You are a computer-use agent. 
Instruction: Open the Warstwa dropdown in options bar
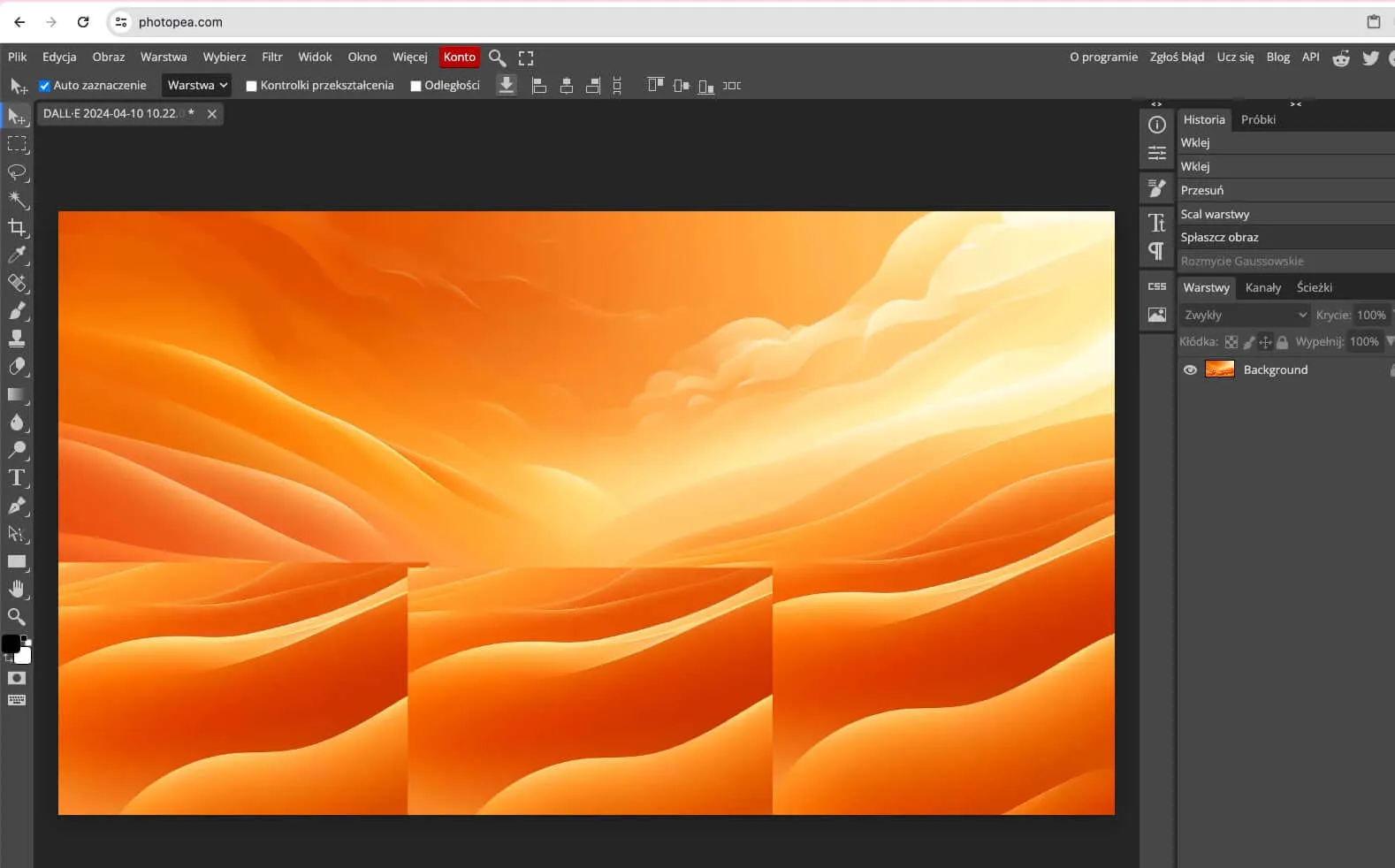pos(196,86)
